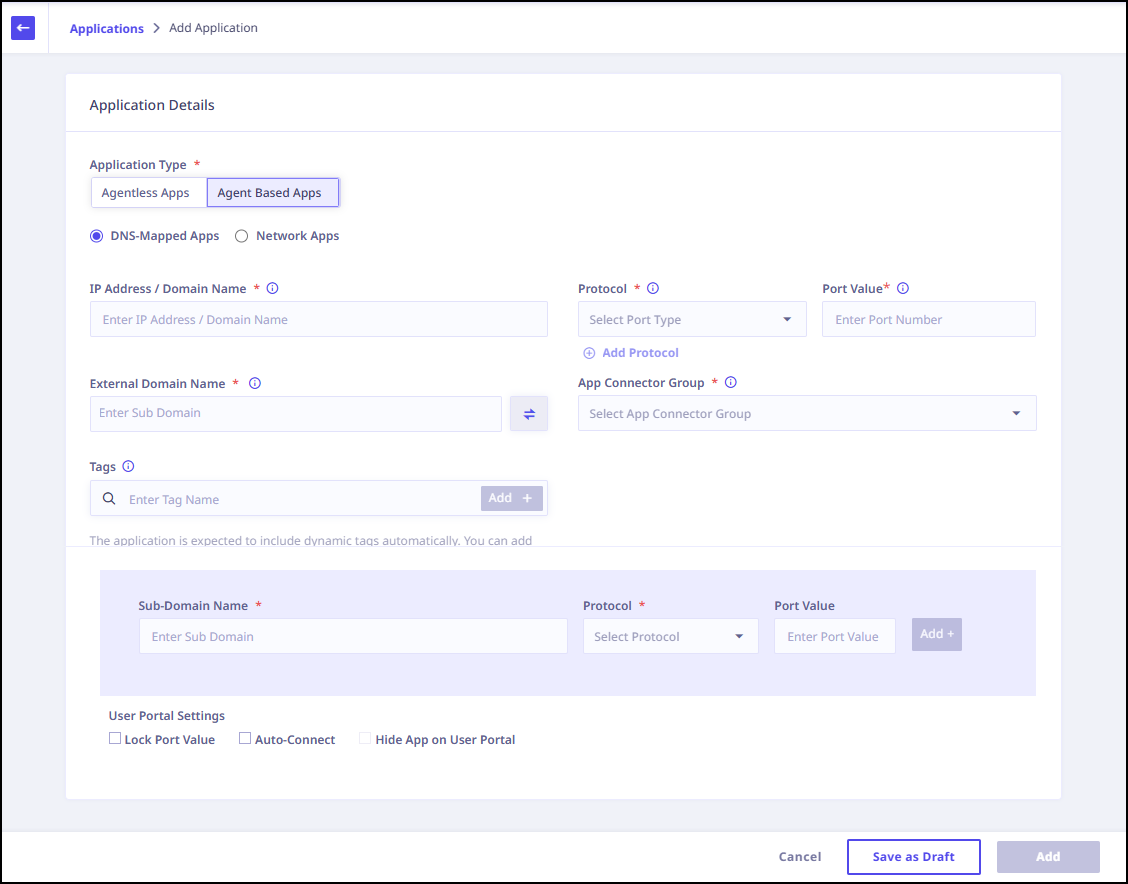Click info icon beside App Connector Group
The width and height of the screenshot is (1128, 884).
click(730, 382)
